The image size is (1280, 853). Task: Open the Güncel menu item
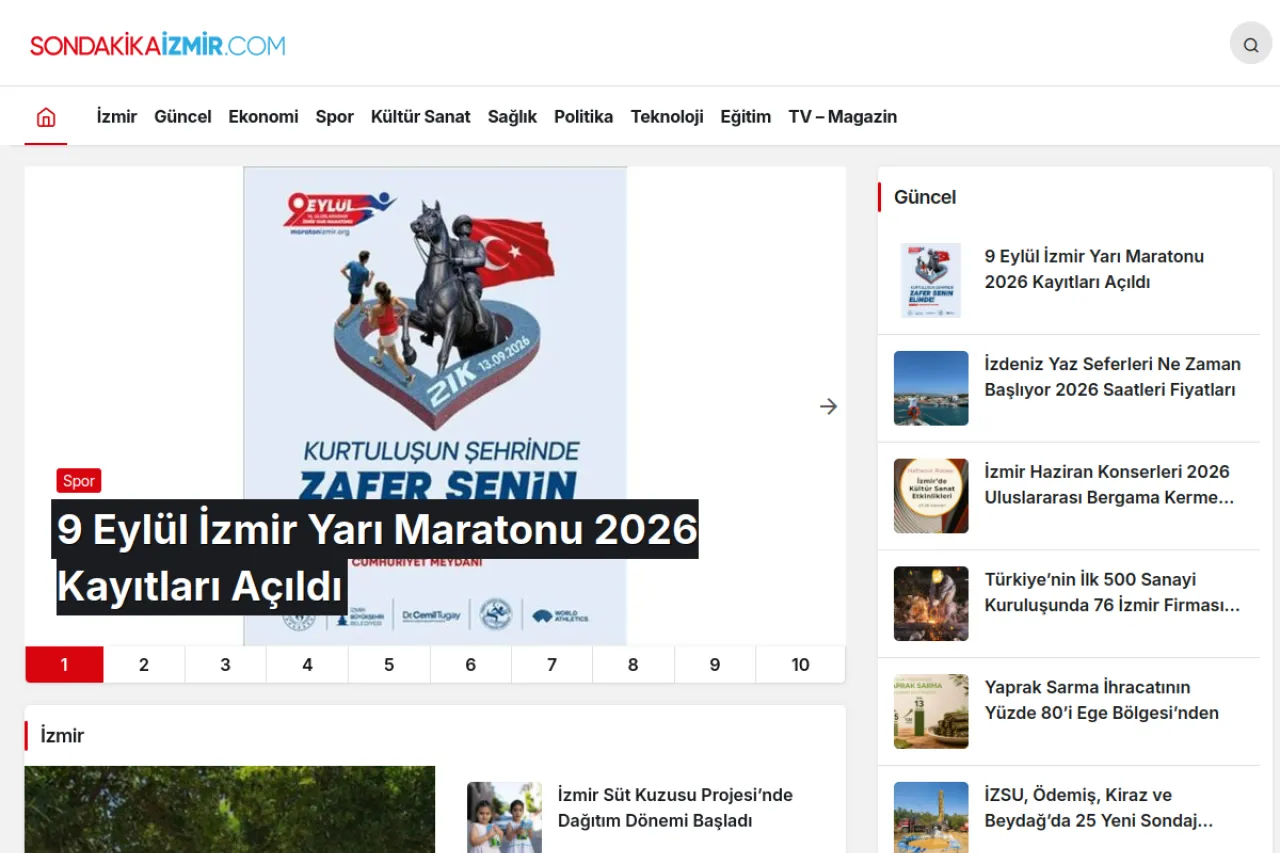click(183, 116)
